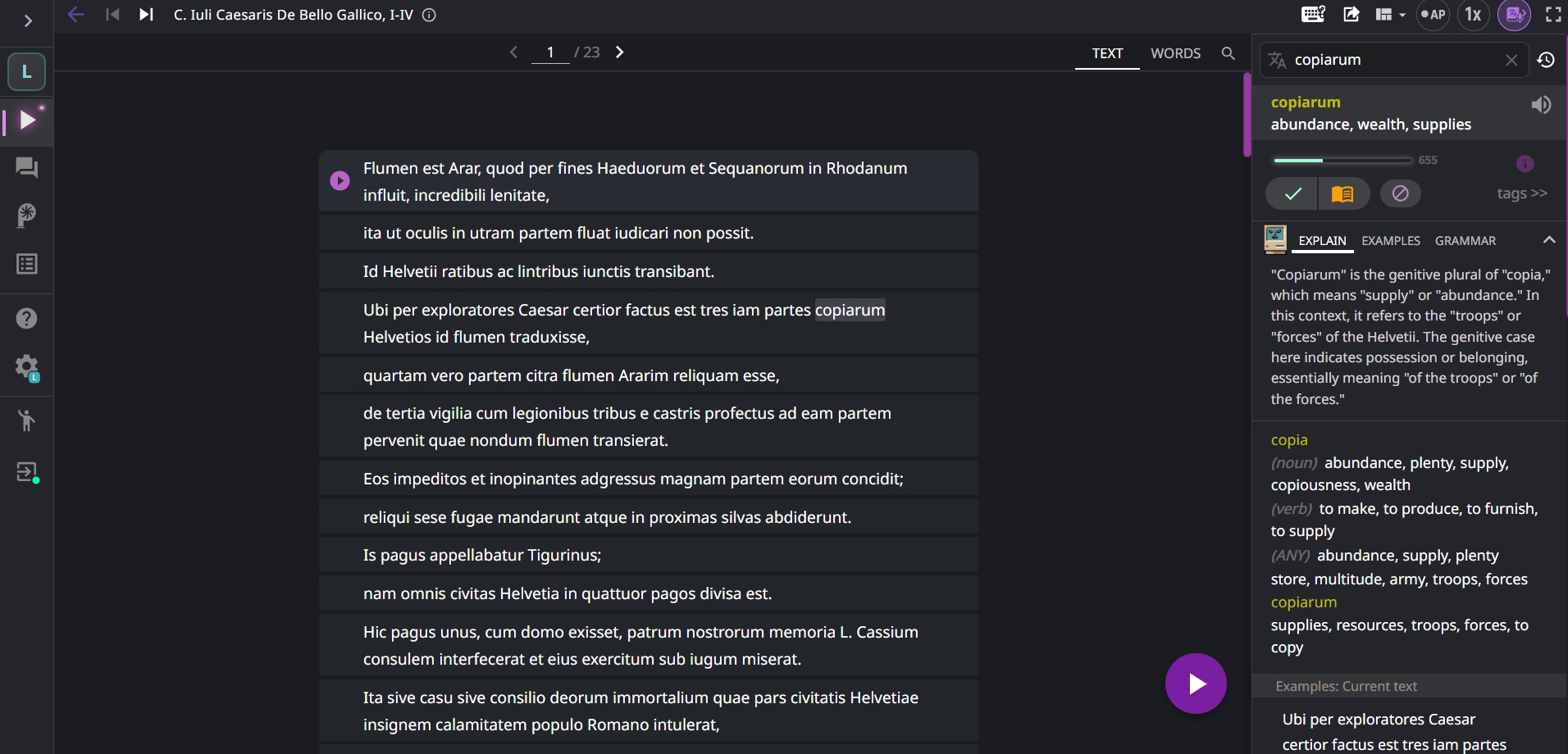Mark copiarum as known with checkmark

pyautogui.click(x=1292, y=193)
